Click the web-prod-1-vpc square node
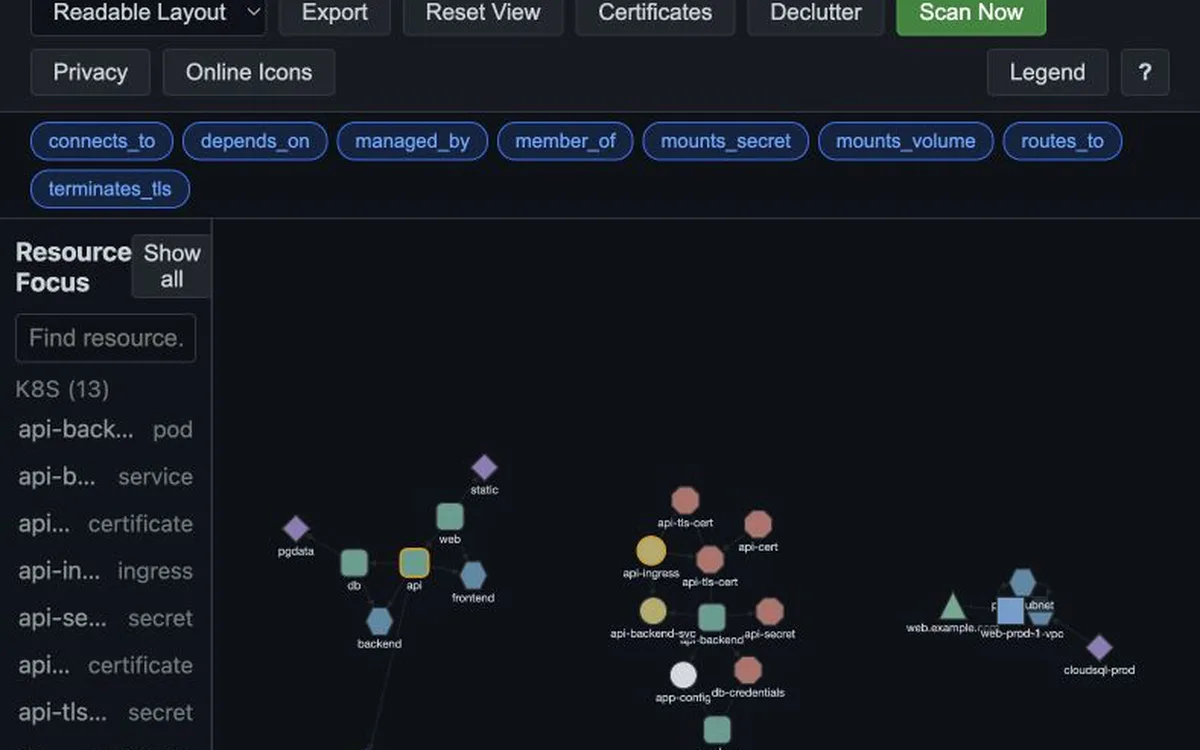The height and width of the screenshot is (750, 1200). (1011, 611)
